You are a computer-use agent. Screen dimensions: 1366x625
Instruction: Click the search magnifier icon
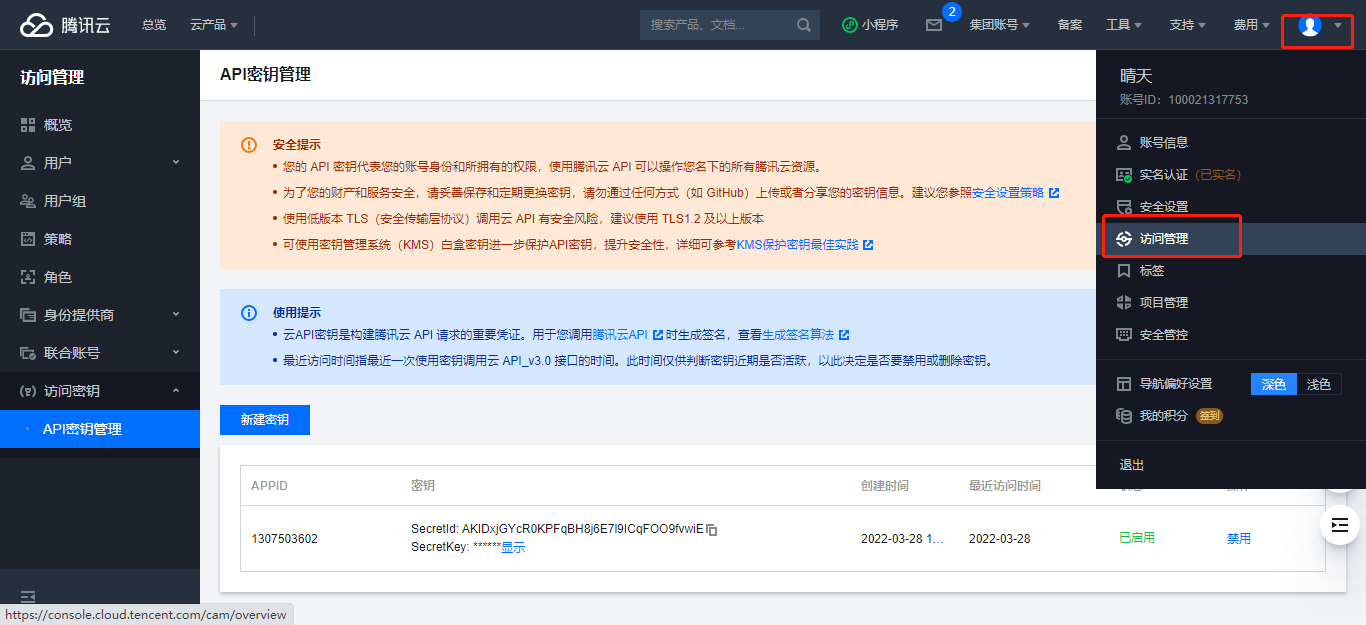click(x=804, y=25)
